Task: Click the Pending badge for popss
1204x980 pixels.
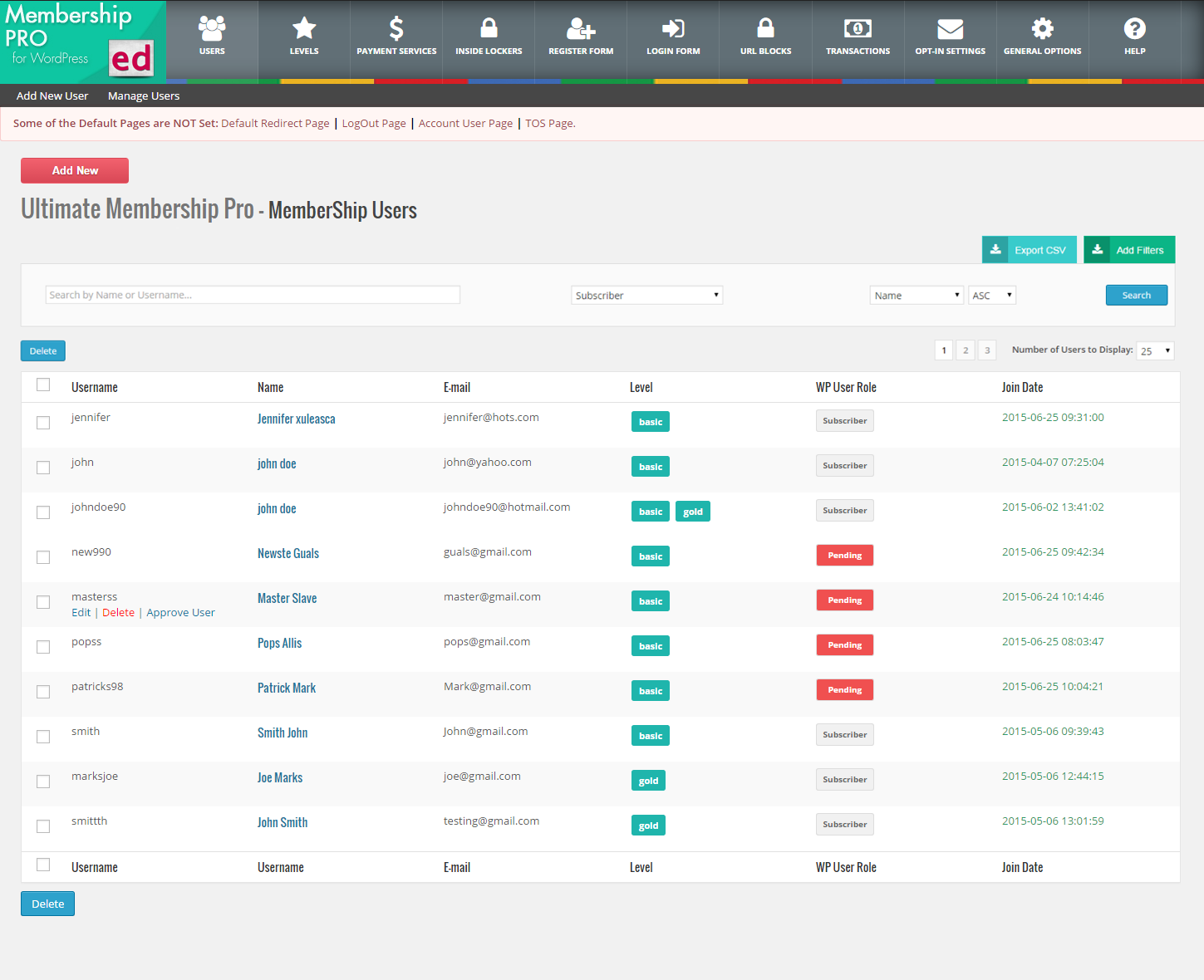Action: pyautogui.click(x=844, y=645)
